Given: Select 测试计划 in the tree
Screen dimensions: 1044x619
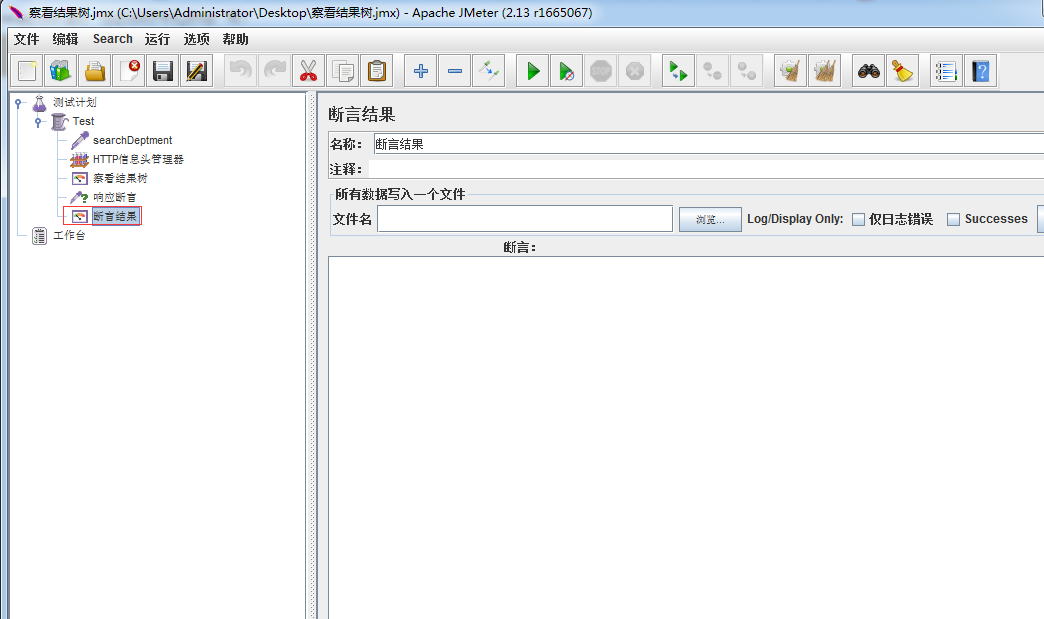Looking at the screenshot, I should tap(75, 103).
